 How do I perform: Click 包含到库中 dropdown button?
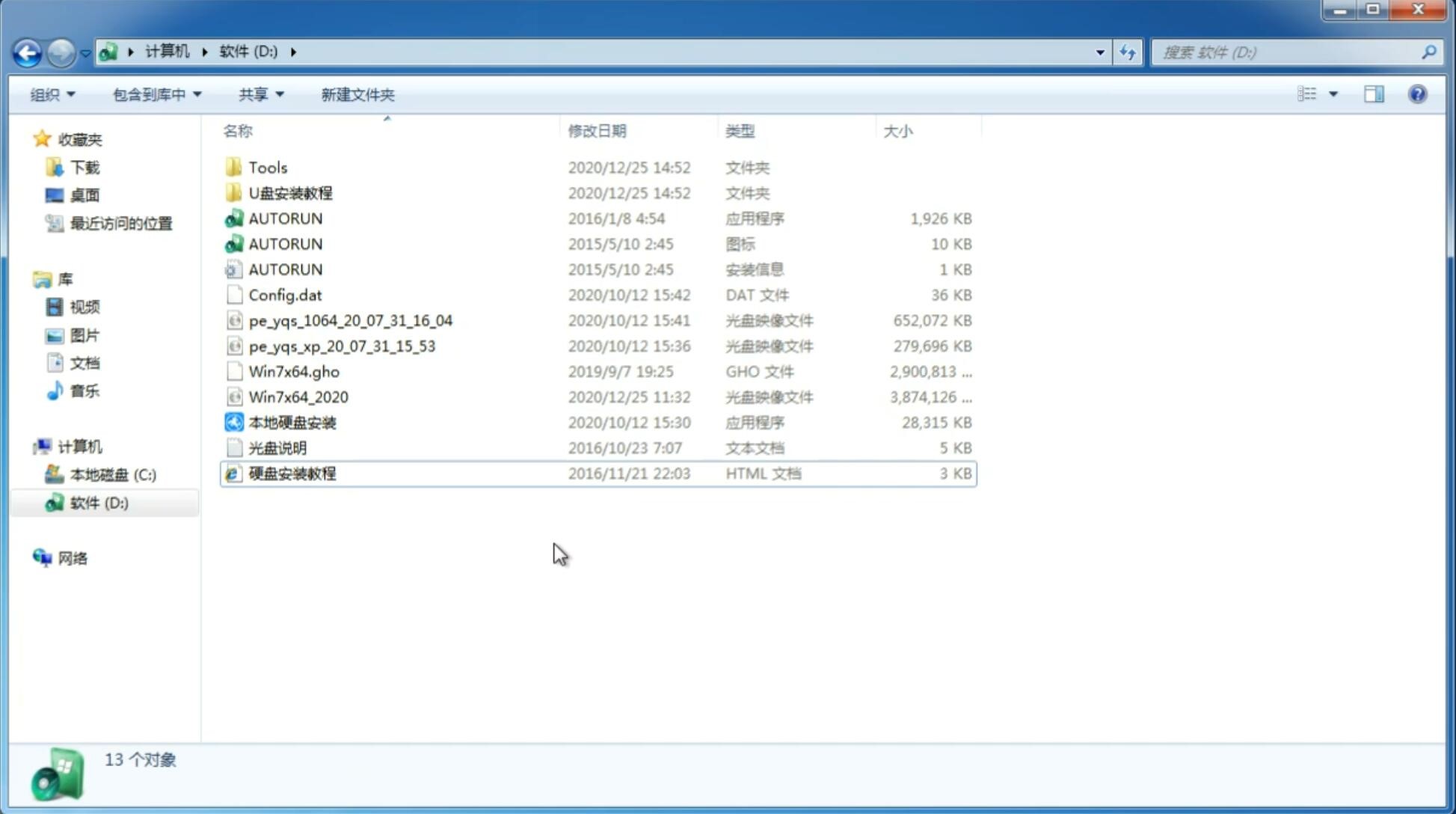click(156, 94)
